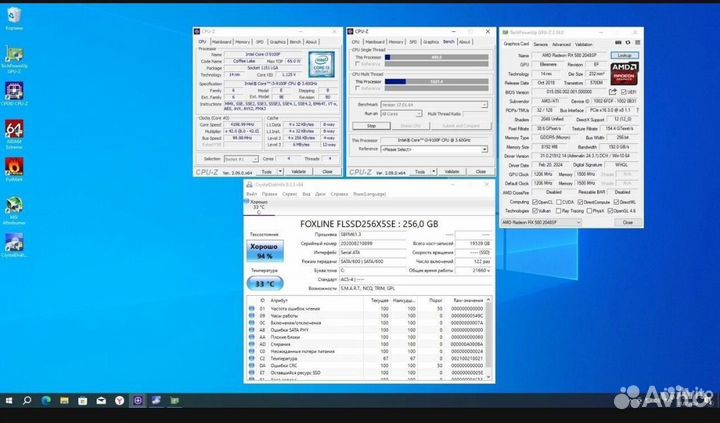
Task: Click the CPU Single Thread This Processor bar
Action: point(437,57)
